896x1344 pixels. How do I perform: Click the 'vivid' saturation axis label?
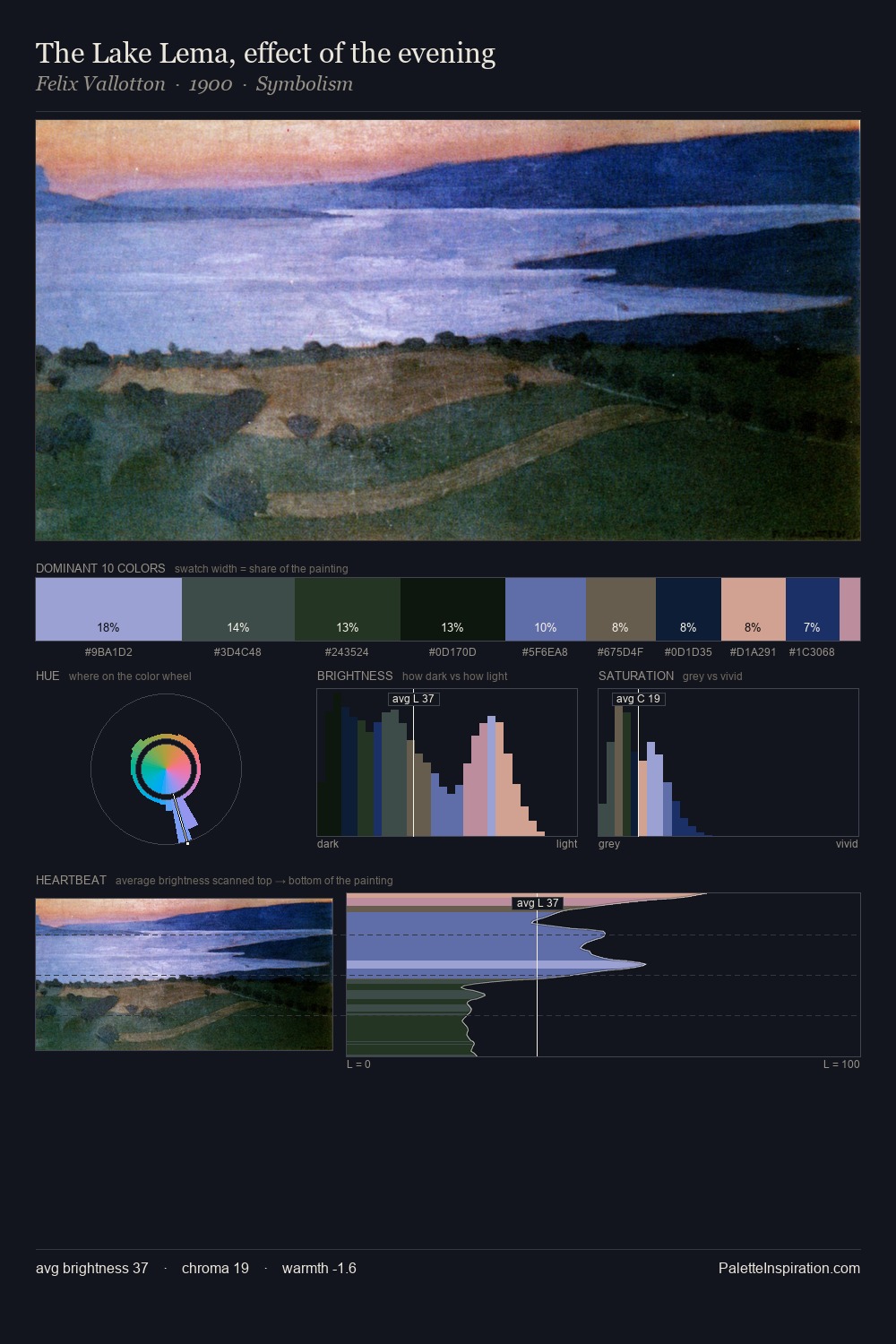[x=847, y=844]
